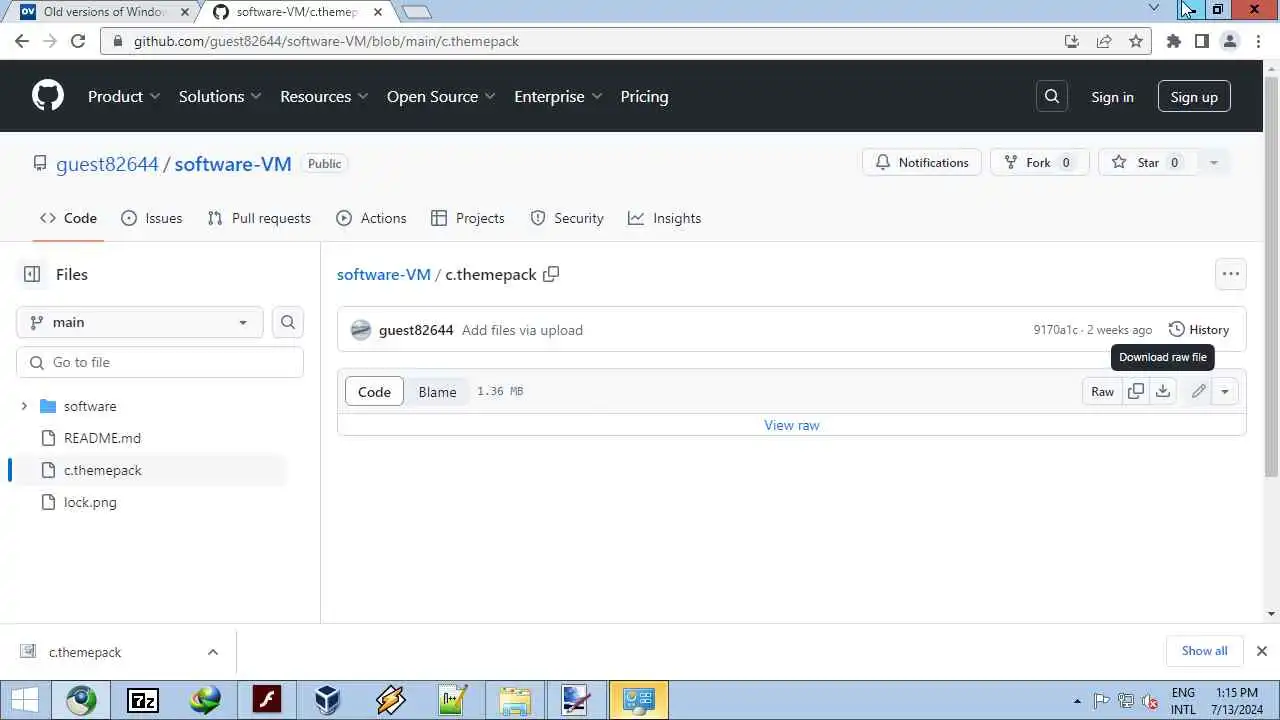Bookmark this page with star icon
Viewport: 1280px width, 720px height.
[1136, 41]
